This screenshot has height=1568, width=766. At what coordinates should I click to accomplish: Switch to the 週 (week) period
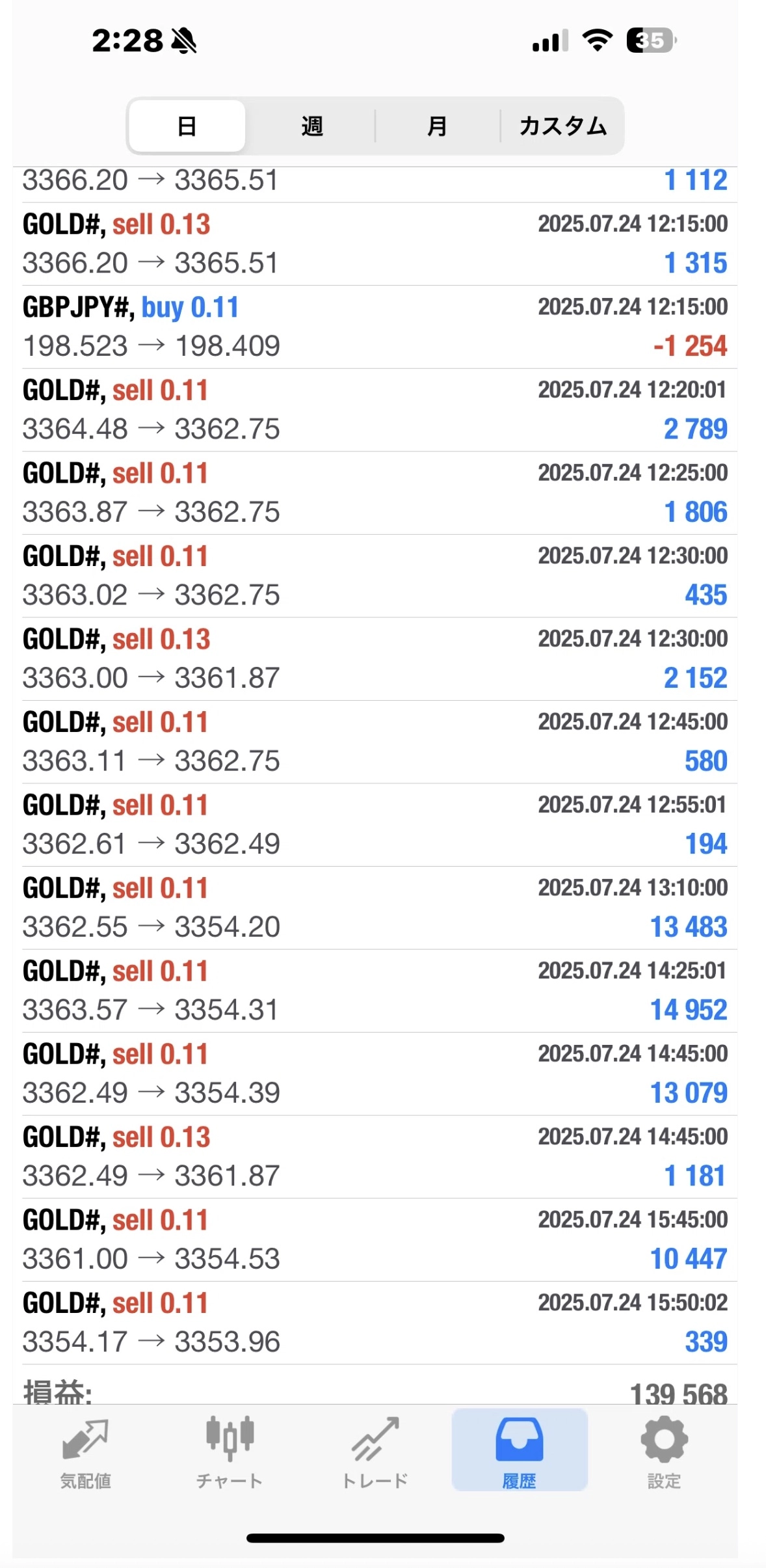click(x=312, y=126)
